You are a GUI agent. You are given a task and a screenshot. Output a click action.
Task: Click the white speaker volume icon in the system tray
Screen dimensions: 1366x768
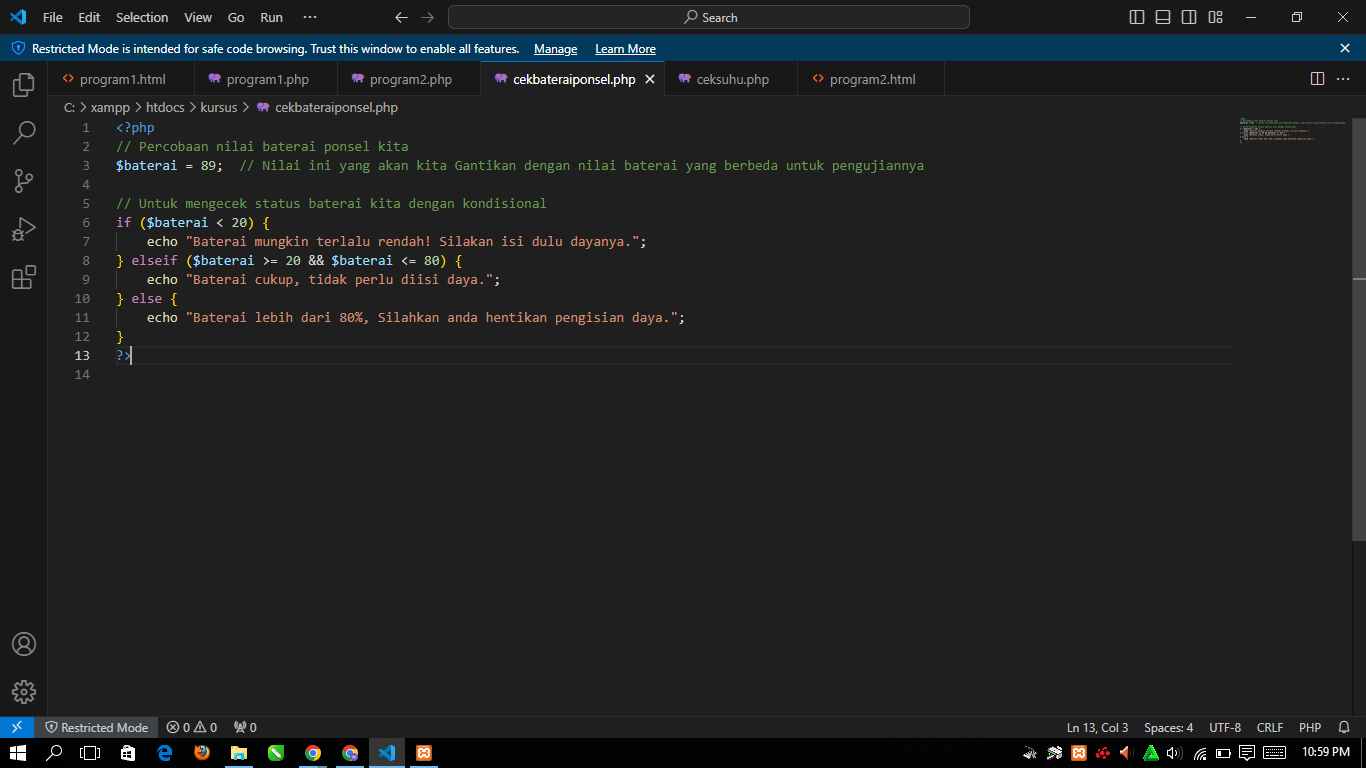coord(1175,753)
